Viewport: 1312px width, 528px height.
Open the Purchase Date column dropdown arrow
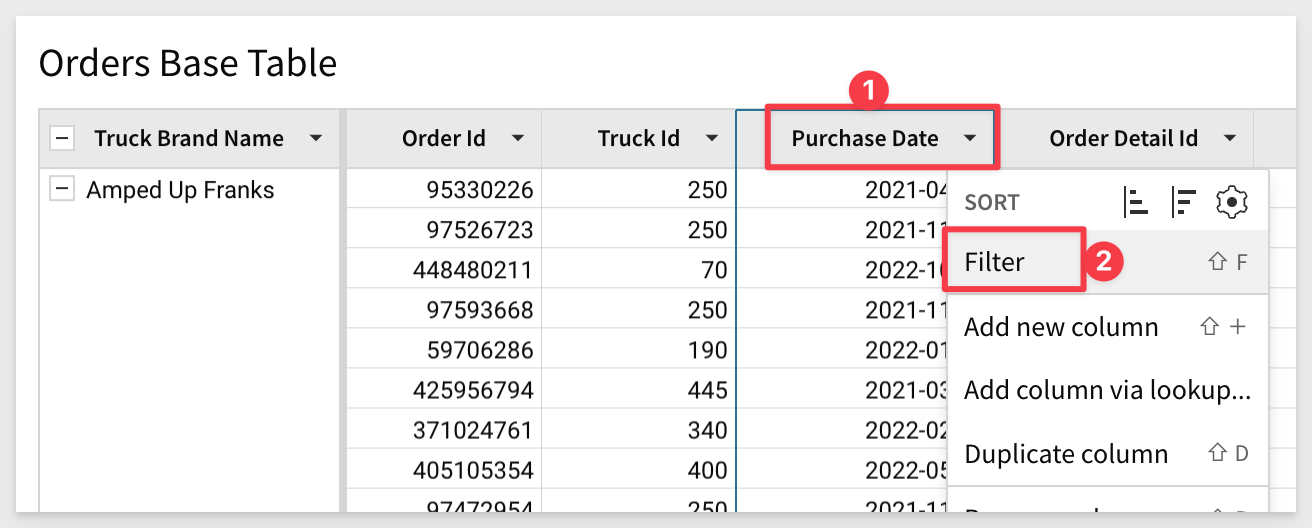(970, 139)
